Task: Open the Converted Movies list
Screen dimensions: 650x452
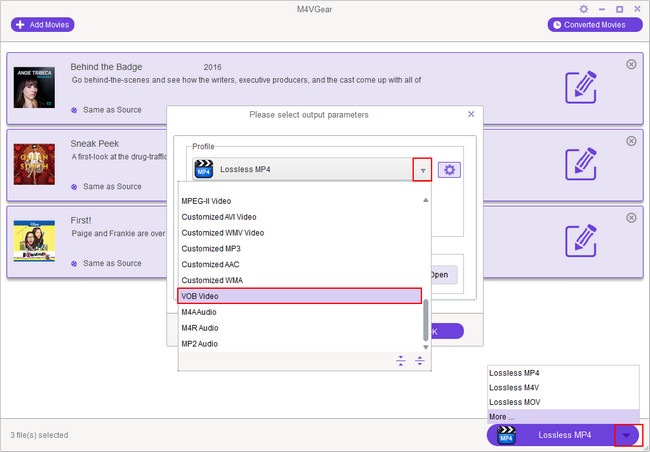Action: 594,25
